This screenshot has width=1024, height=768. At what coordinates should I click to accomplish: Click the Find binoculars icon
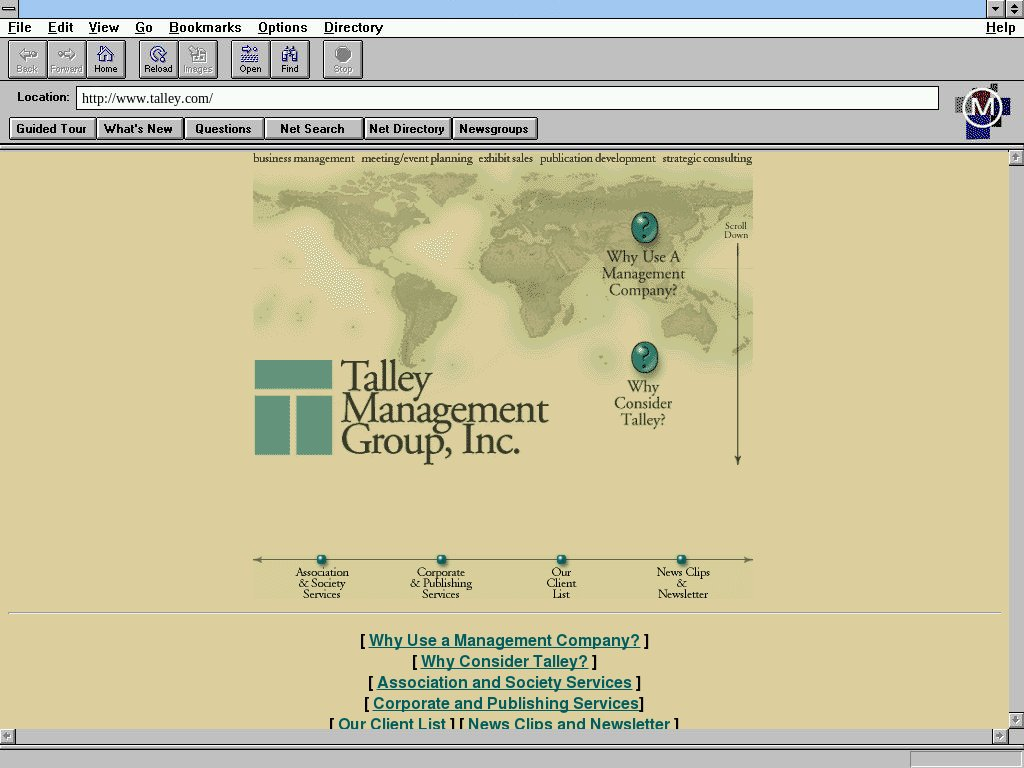(x=290, y=59)
